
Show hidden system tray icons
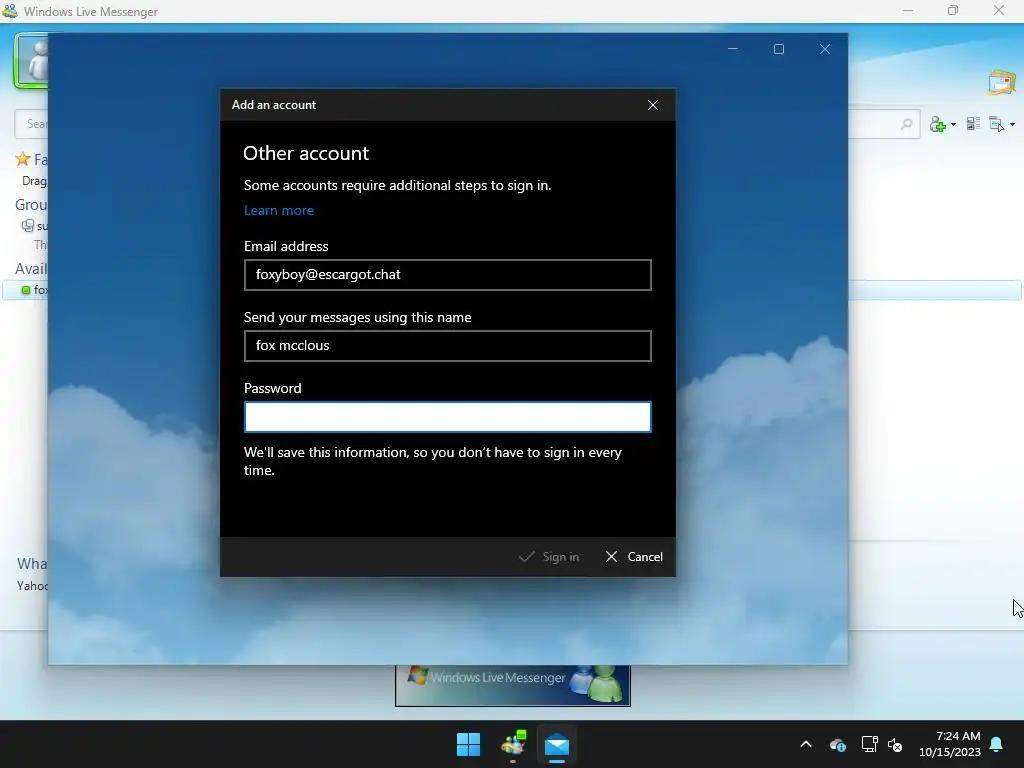pos(806,744)
